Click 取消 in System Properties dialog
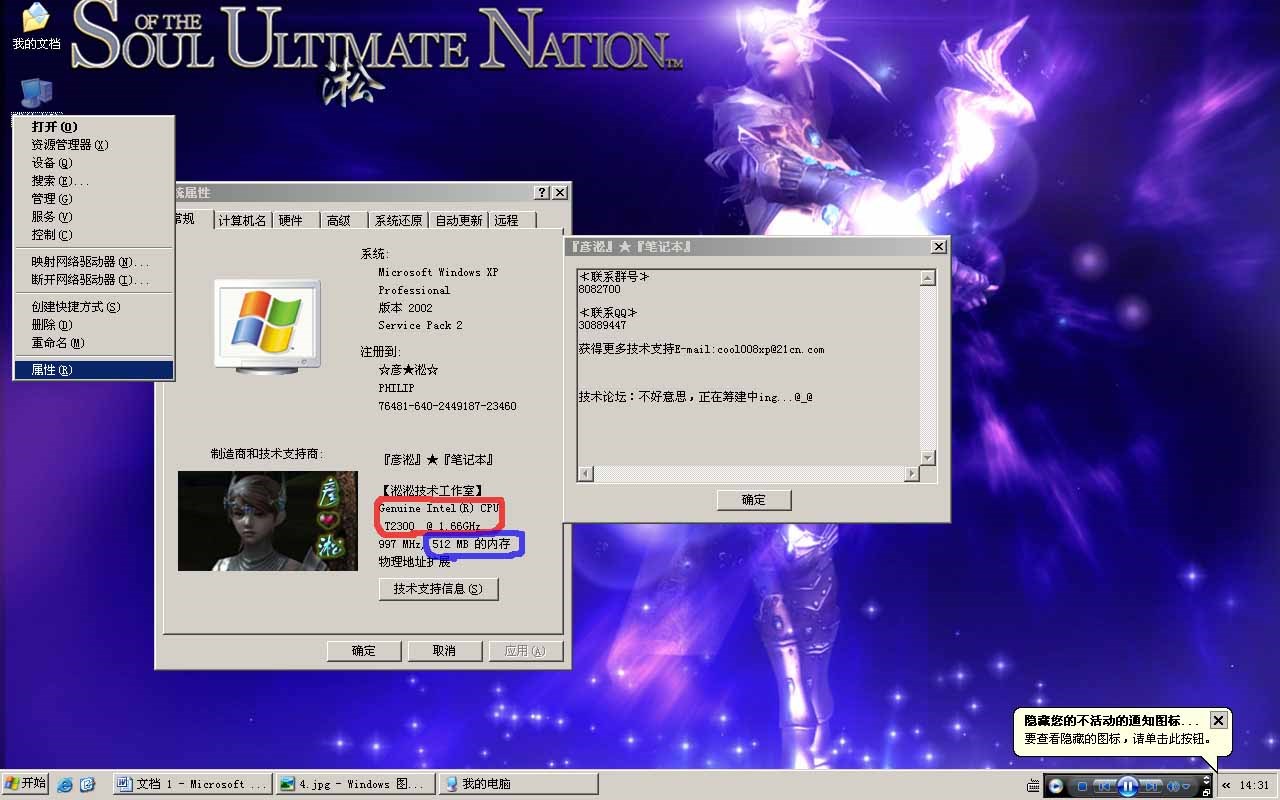This screenshot has height=800, width=1280. [445, 651]
